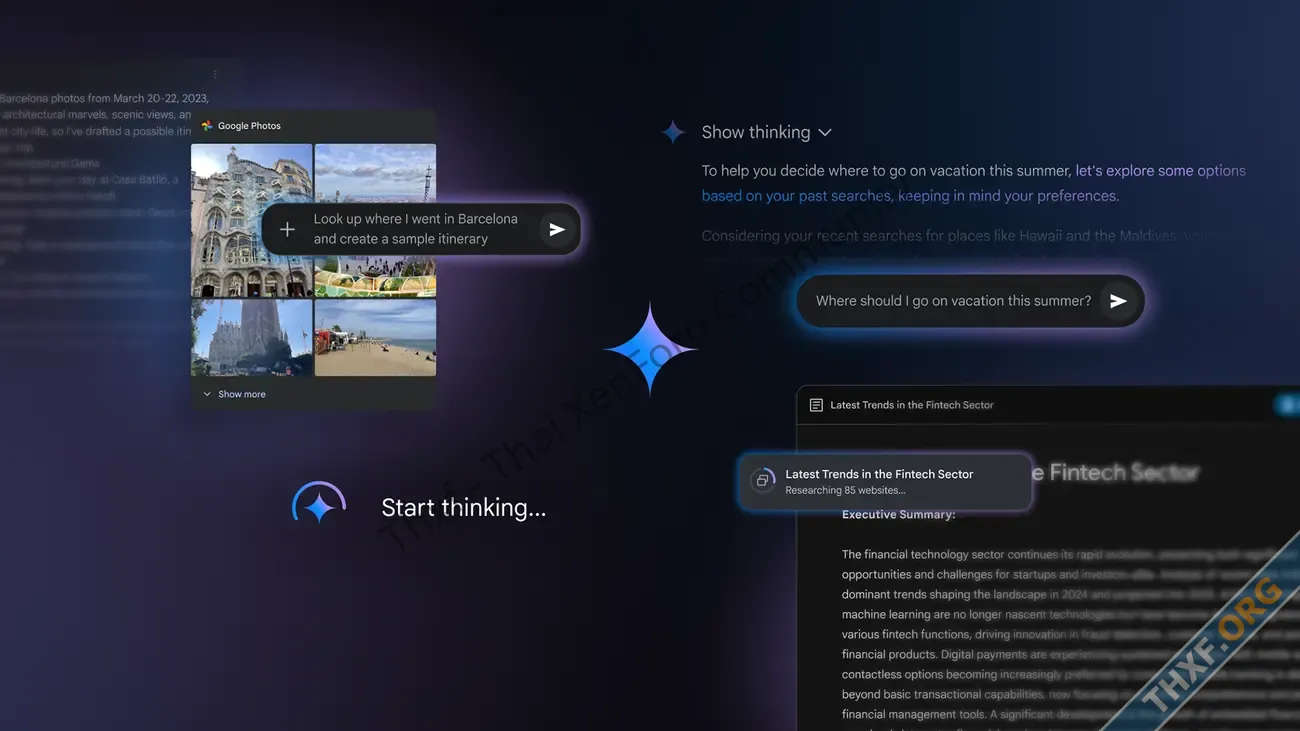Click the Where should I go prompt field
Image resolution: width=1300 pixels, height=731 pixels.
[970, 301]
